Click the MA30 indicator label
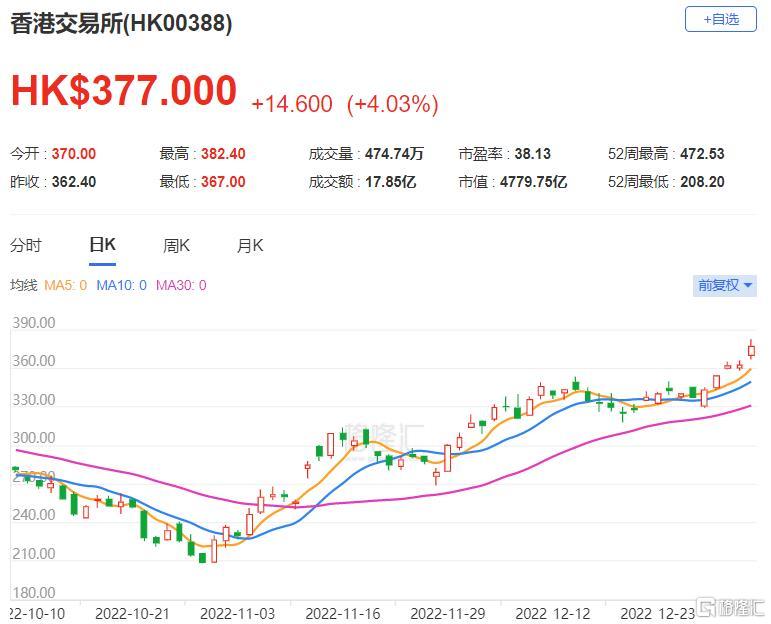Viewport: 771px width, 624px height. tap(181, 285)
